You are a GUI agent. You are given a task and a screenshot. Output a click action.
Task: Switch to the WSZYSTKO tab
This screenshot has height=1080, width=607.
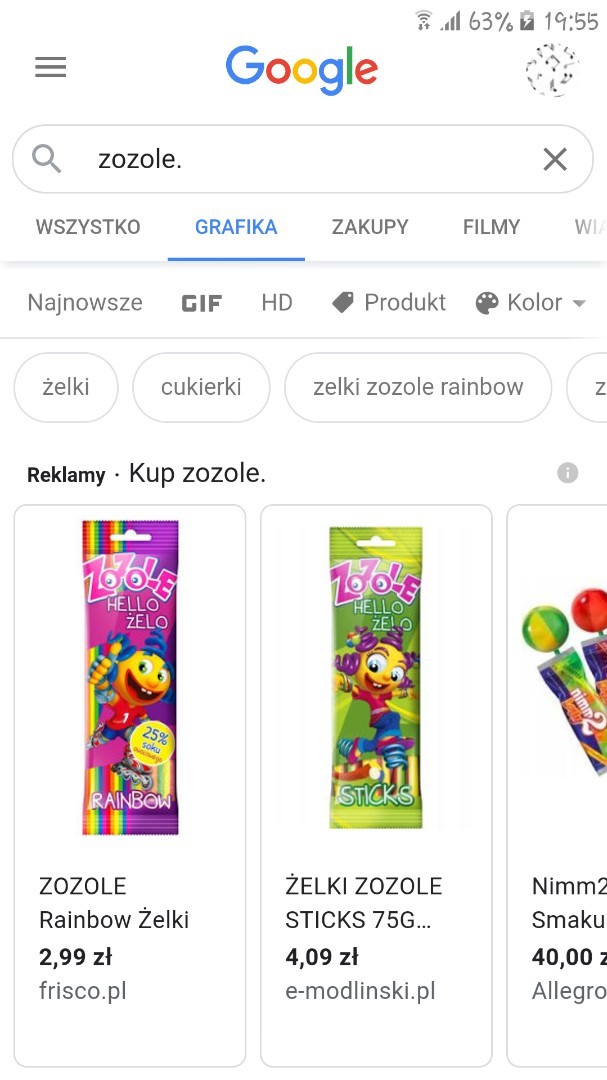click(88, 227)
